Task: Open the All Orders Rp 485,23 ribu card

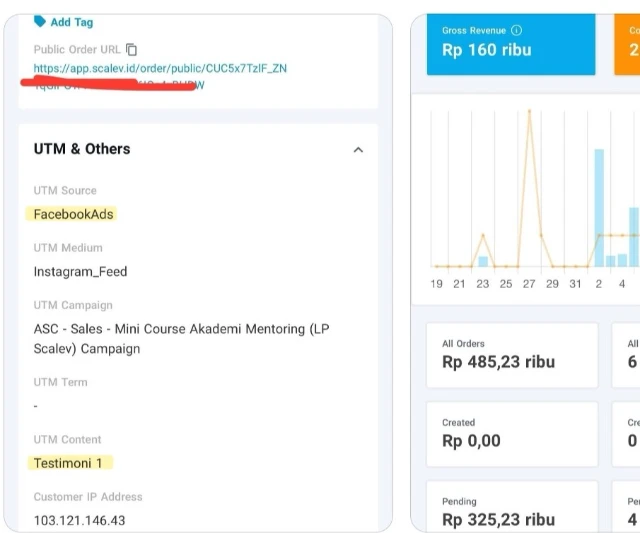Action: (x=511, y=354)
